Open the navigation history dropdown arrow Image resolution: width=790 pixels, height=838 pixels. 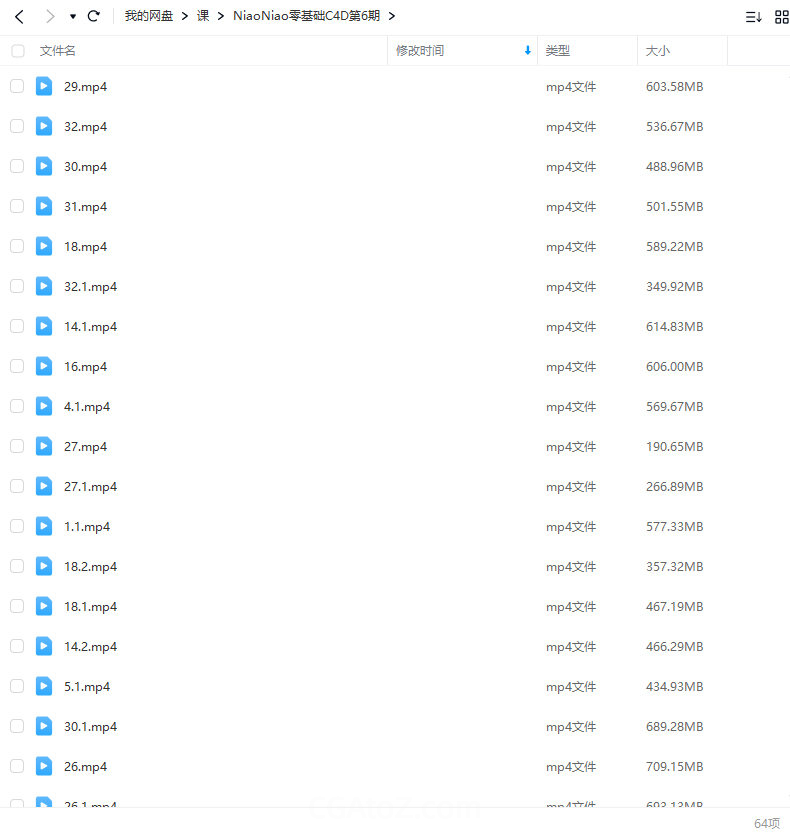coord(73,17)
